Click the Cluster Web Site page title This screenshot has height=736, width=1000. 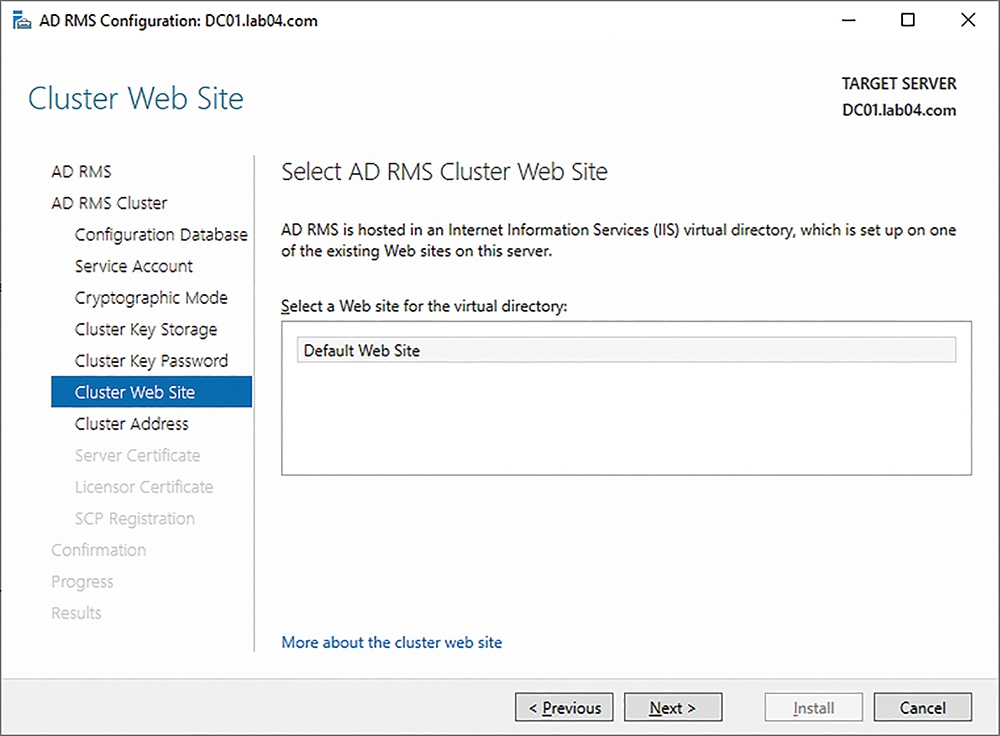tap(136, 98)
